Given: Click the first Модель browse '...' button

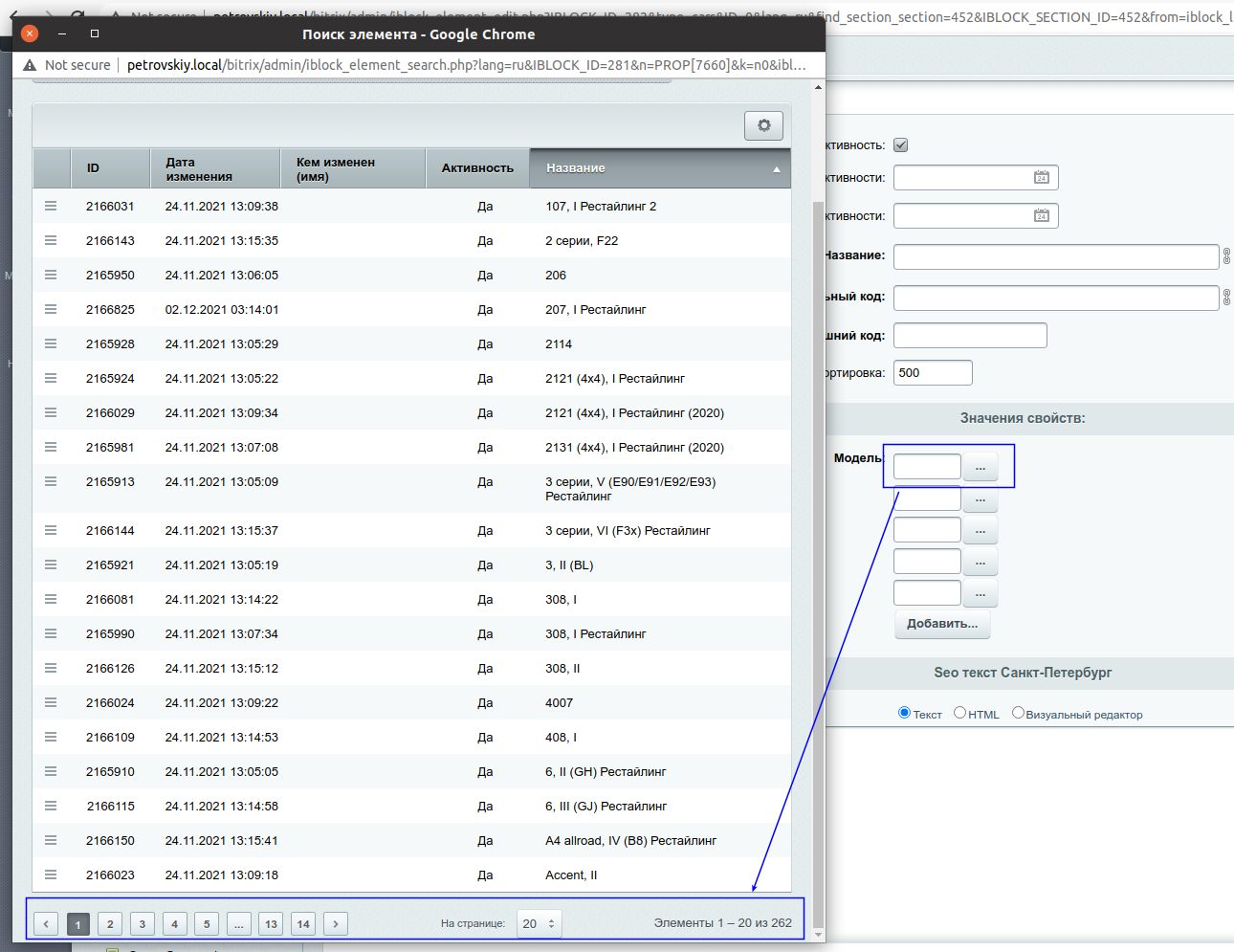Looking at the screenshot, I should point(980,467).
